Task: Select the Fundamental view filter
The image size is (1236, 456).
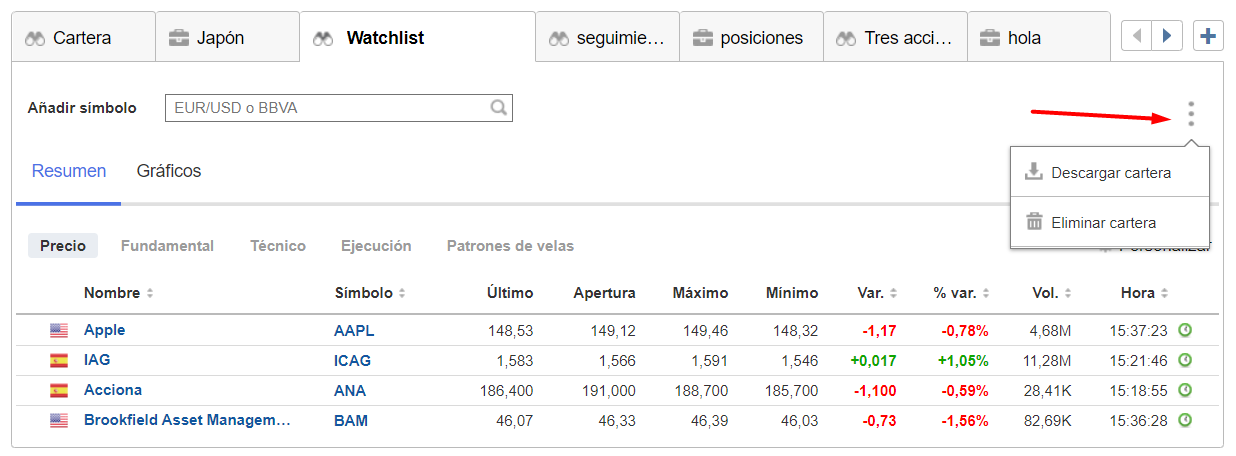Action: point(167,246)
